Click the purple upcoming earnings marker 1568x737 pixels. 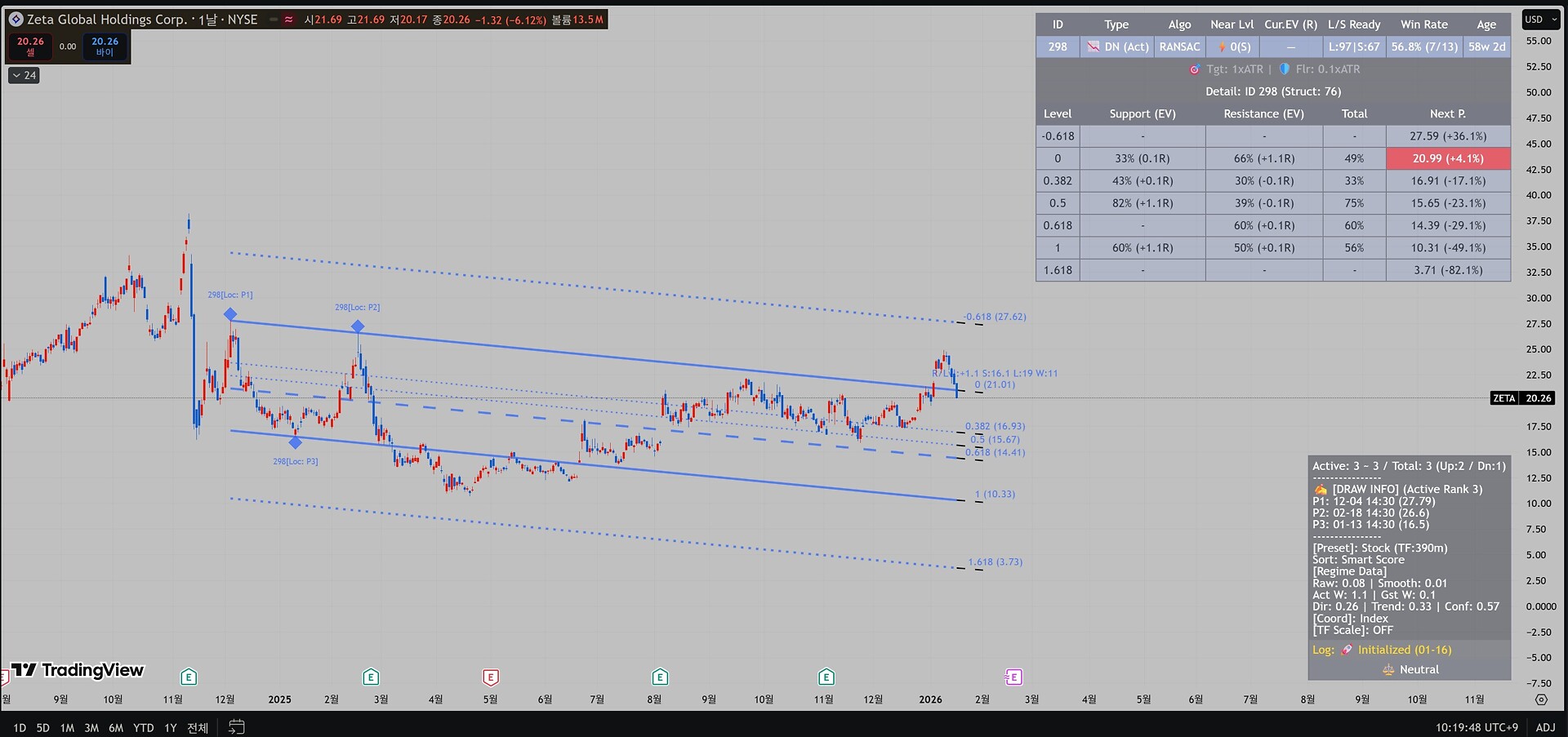1013,677
